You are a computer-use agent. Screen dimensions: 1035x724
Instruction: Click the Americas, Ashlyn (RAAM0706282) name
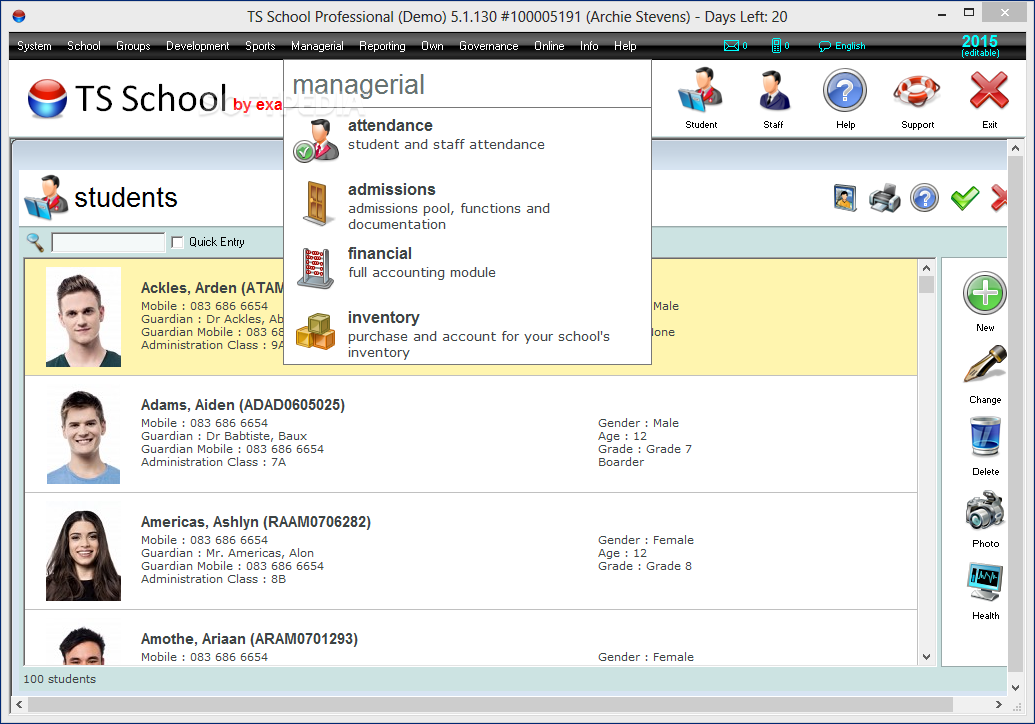[255, 521]
